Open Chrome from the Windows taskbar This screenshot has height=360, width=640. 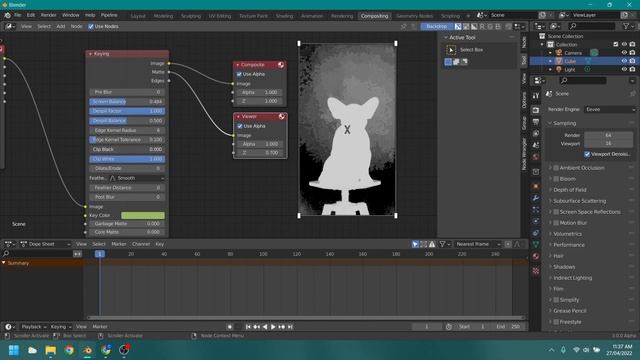(x=69, y=350)
